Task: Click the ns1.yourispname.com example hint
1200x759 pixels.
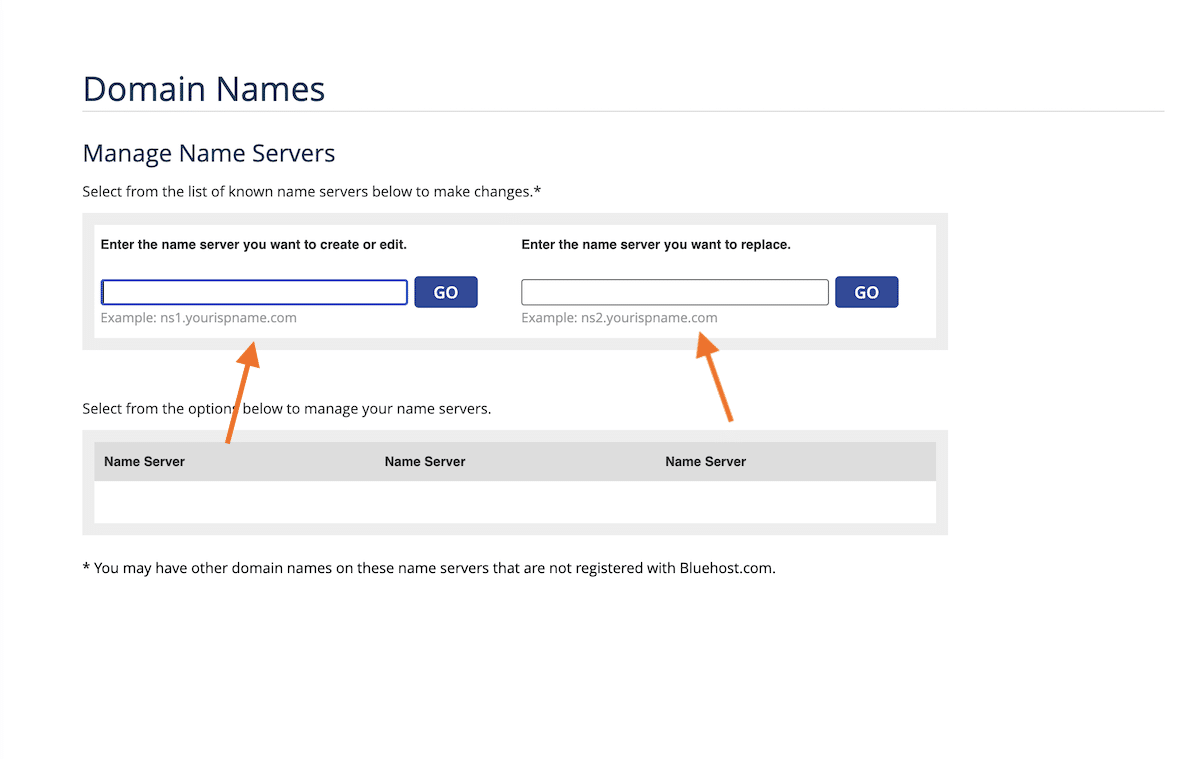Action: [199, 318]
